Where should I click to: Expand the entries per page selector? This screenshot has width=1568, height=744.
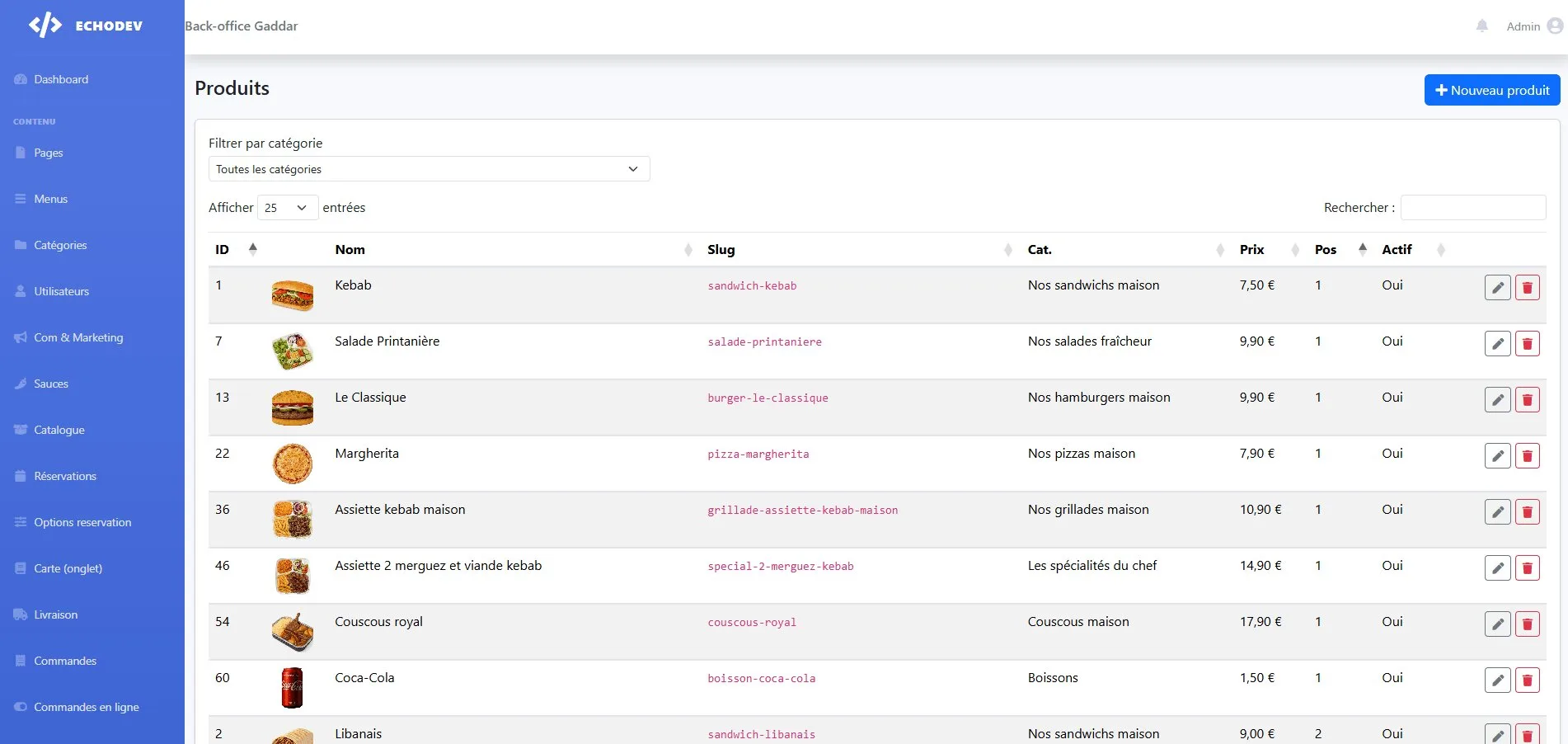(288, 208)
